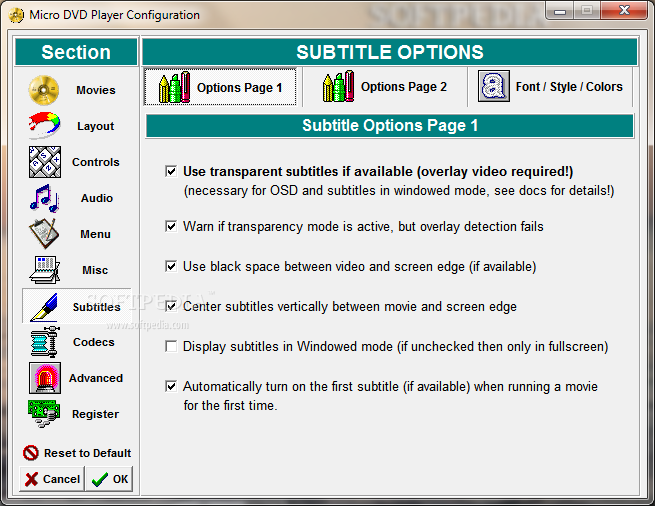This screenshot has width=655, height=506.
Task: Click 'for the first time.' text line
Action: [230, 405]
